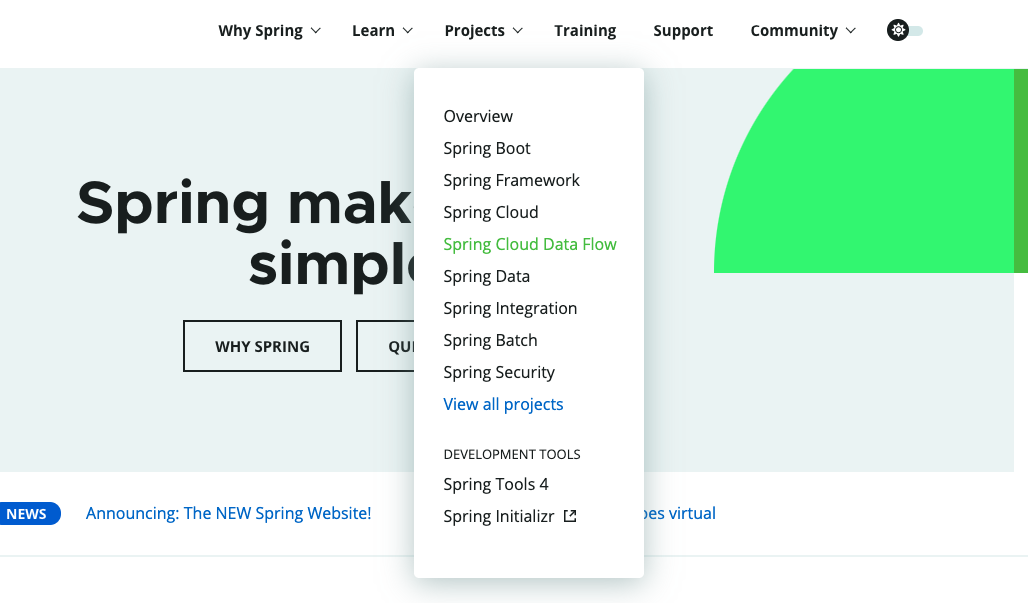This screenshot has width=1028, height=603.
Task: Open Spring Integration from the list
Action: click(510, 308)
